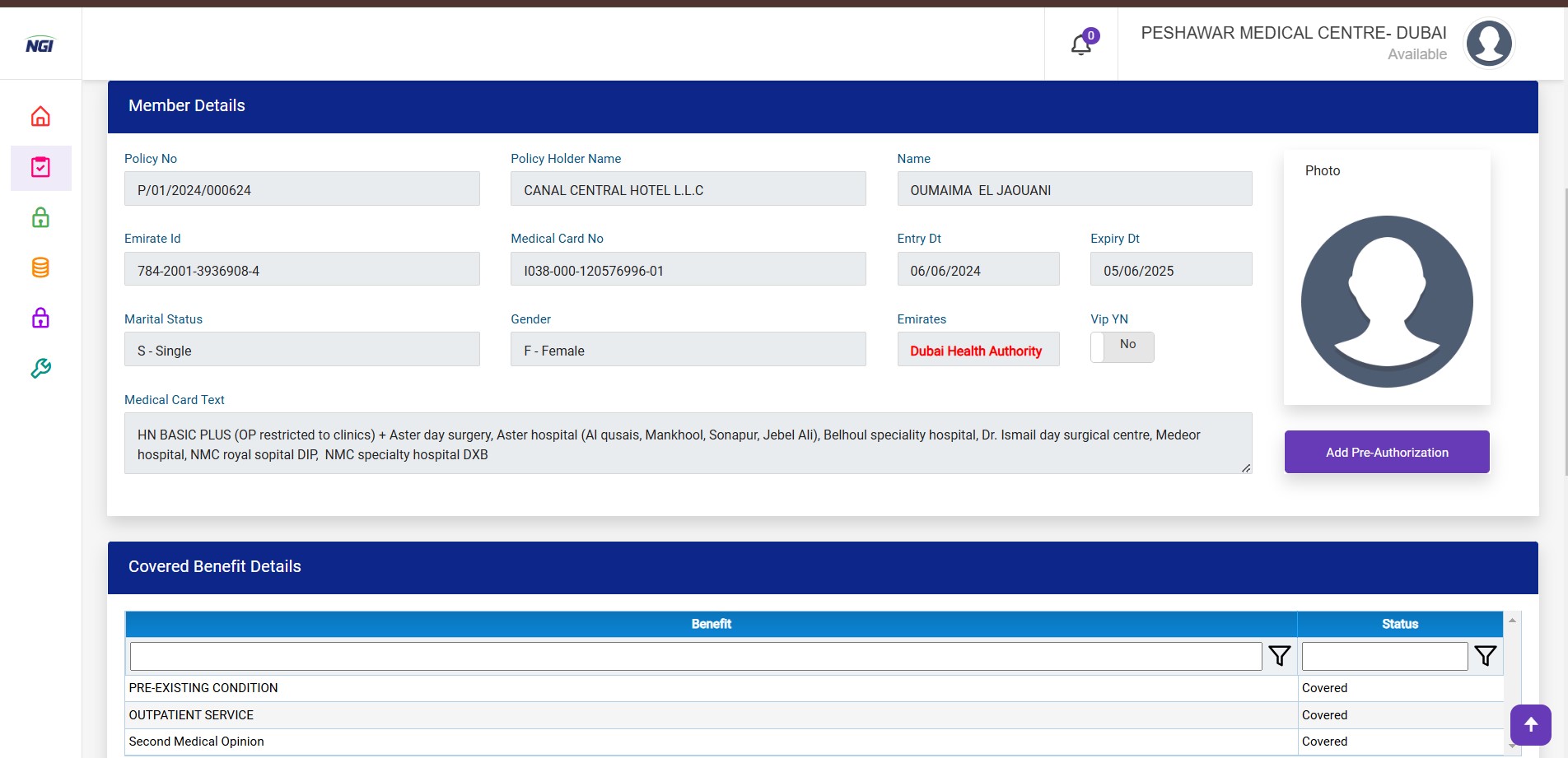Click the purple lock sidebar icon
The height and width of the screenshot is (758, 1568).
40,318
